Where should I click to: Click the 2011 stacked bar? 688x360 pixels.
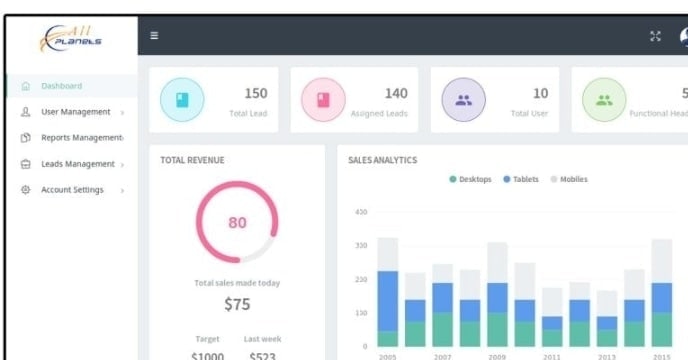[552, 317]
